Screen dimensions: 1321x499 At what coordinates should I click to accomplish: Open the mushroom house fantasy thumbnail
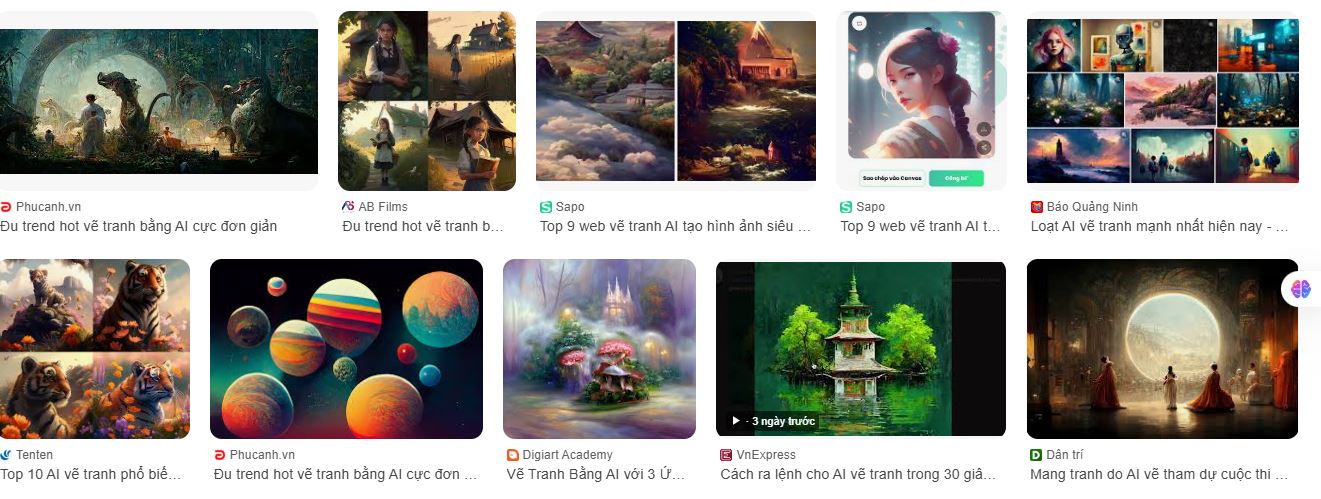599,349
